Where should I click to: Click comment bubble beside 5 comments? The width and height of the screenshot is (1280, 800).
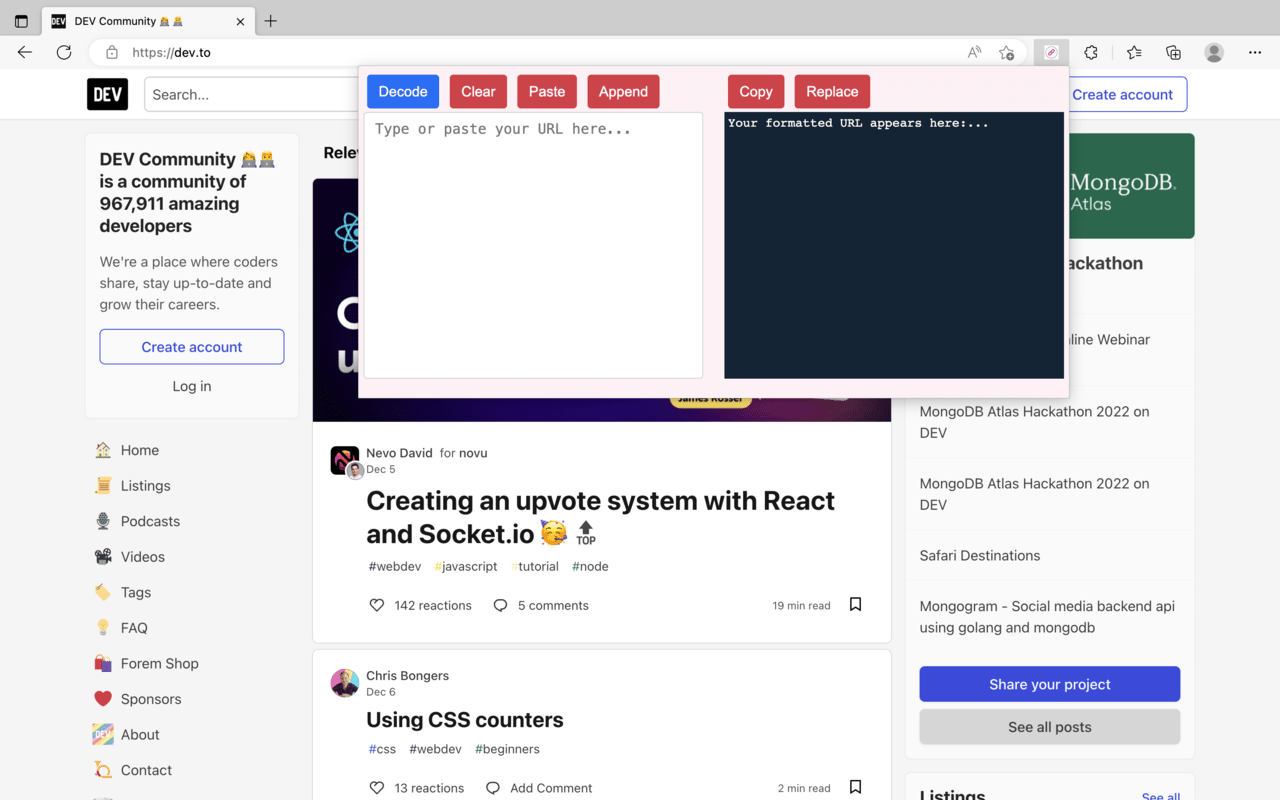click(500, 605)
